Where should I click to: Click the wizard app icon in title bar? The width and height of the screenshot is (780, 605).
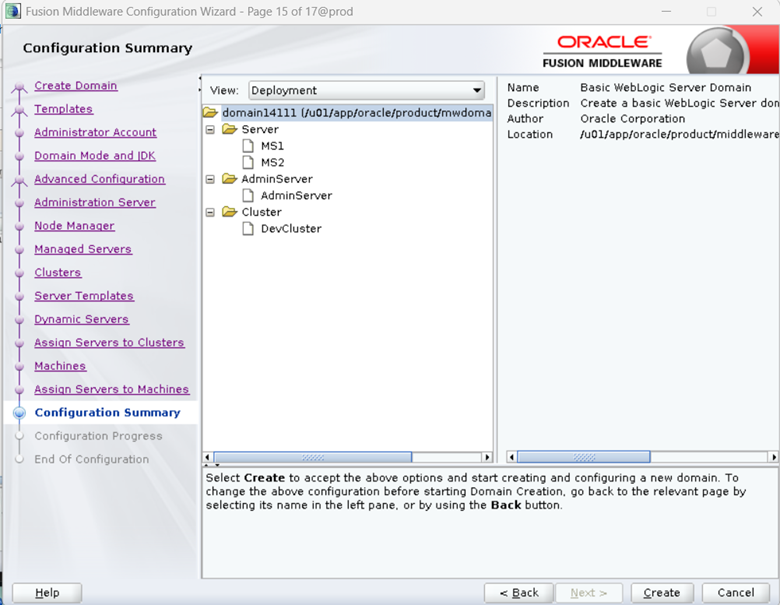point(13,11)
